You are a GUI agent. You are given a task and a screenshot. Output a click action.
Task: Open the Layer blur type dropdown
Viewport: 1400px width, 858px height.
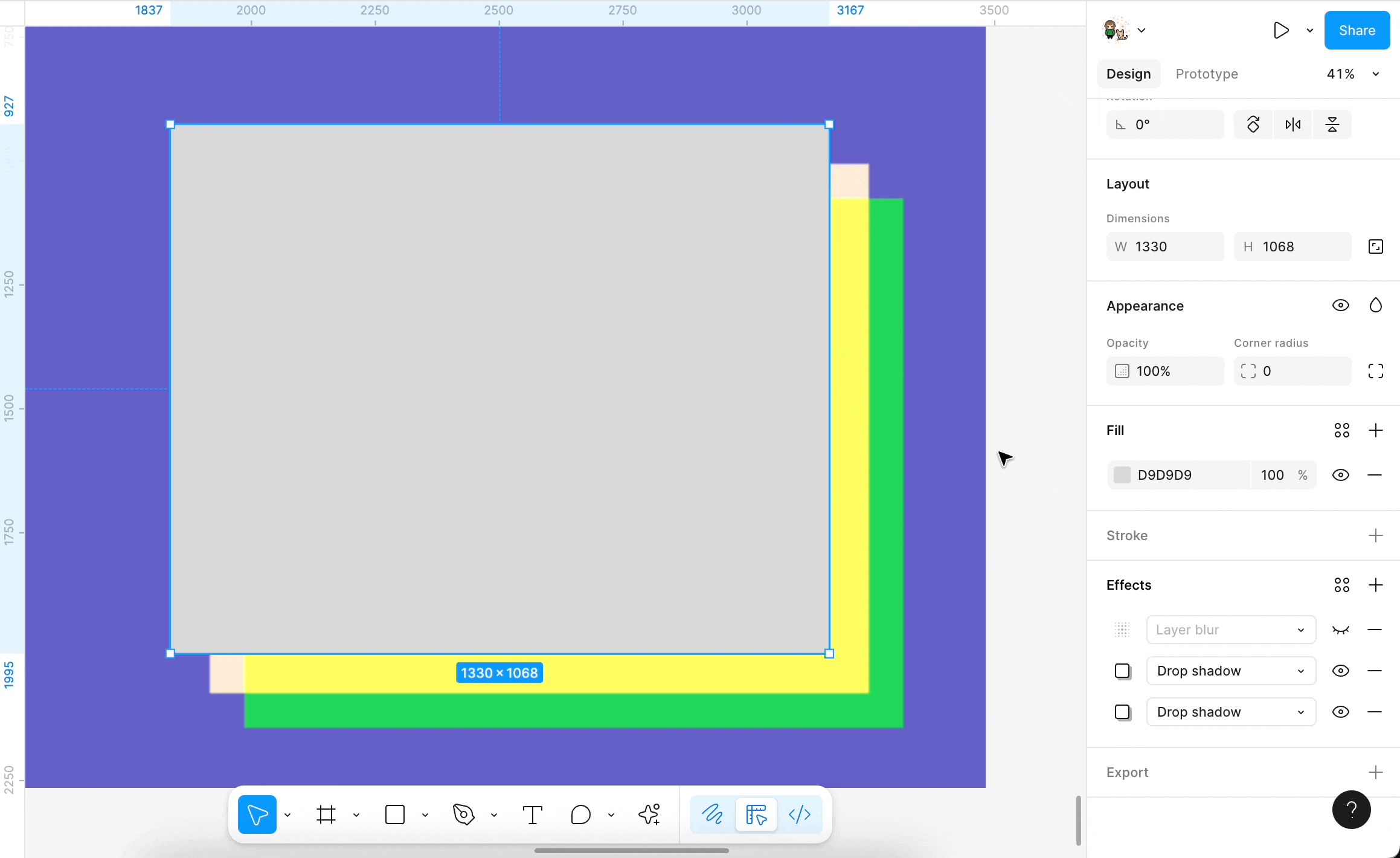pos(1231,630)
